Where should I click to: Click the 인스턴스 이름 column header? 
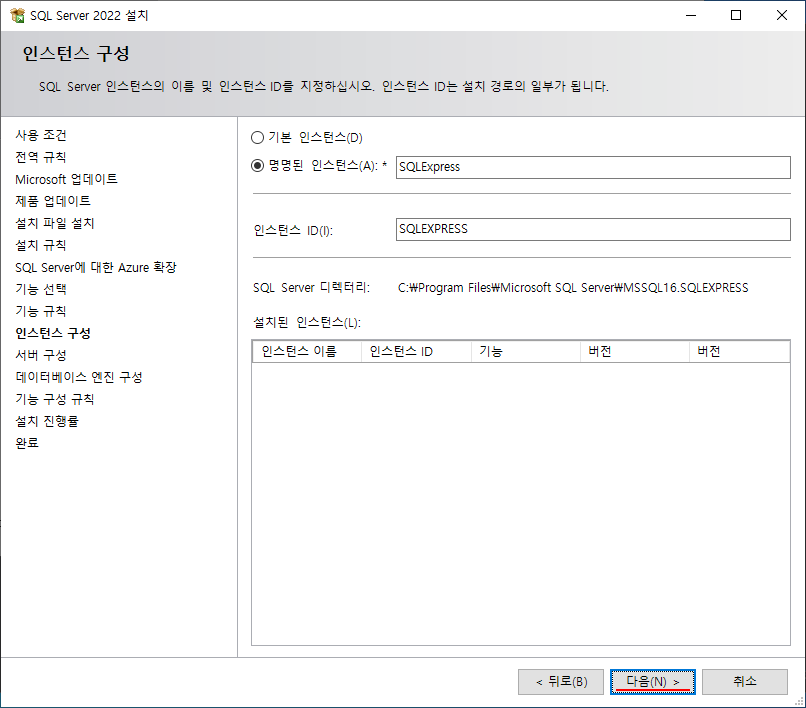(307, 351)
